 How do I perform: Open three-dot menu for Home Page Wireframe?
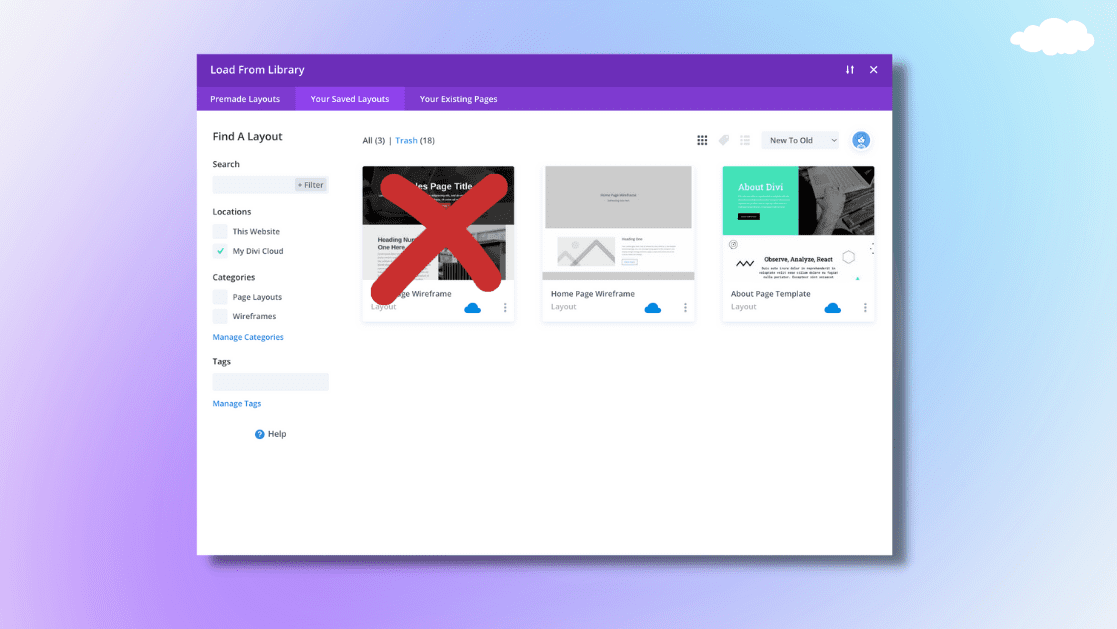point(685,308)
